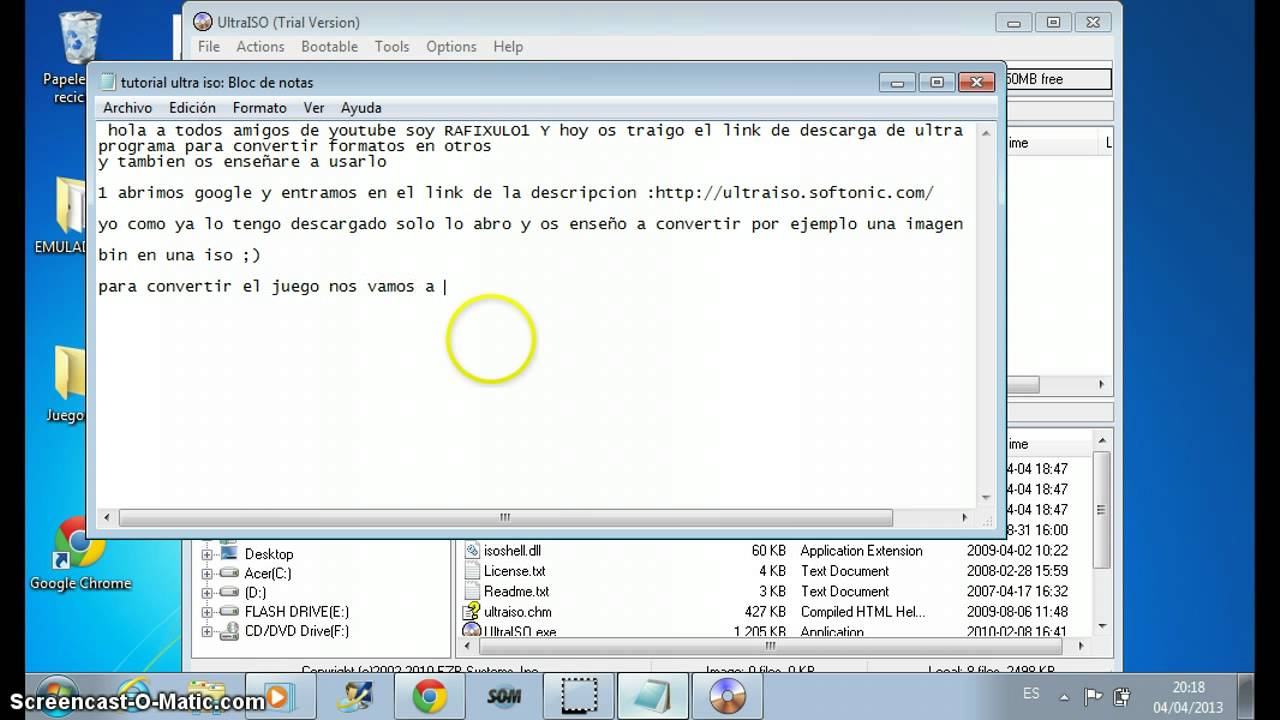Click the Readme.txt file icon

472,591
